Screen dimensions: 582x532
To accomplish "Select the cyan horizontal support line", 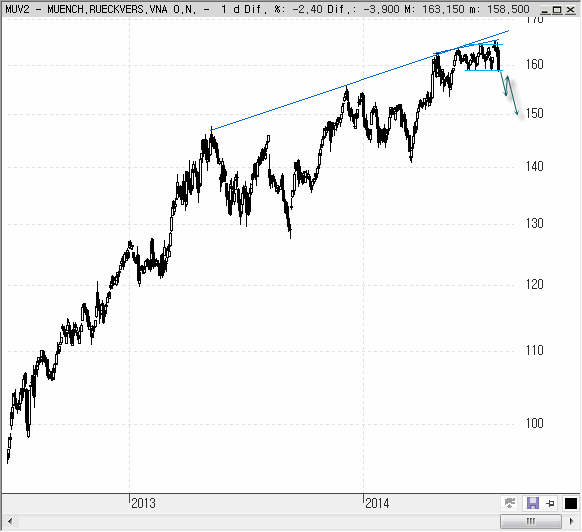I will coord(484,70).
